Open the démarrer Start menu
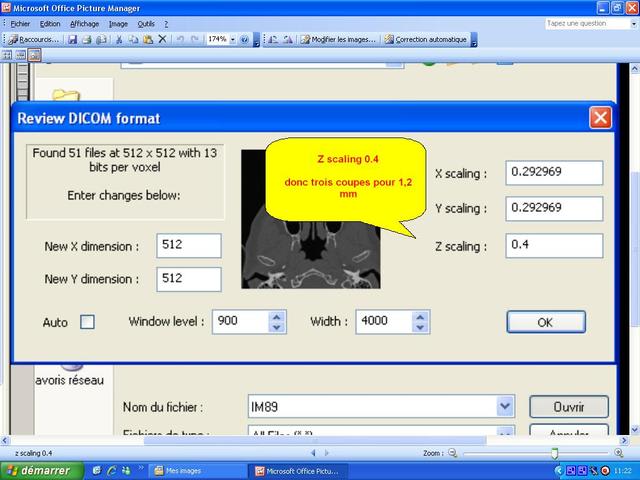The width and height of the screenshot is (640, 480). click(x=42, y=471)
